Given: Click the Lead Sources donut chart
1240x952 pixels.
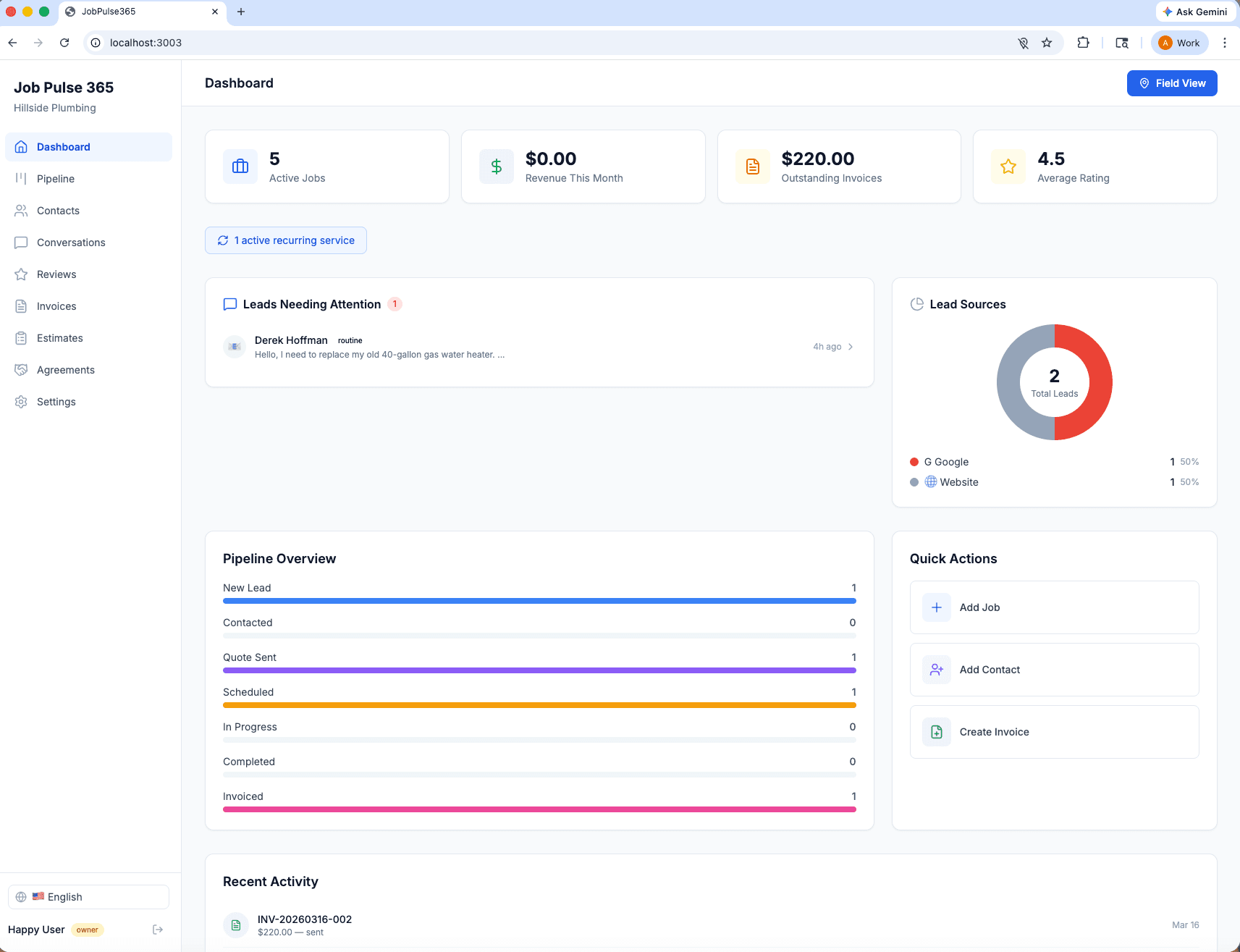Looking at the screenshot, I should click(1054, 382).
